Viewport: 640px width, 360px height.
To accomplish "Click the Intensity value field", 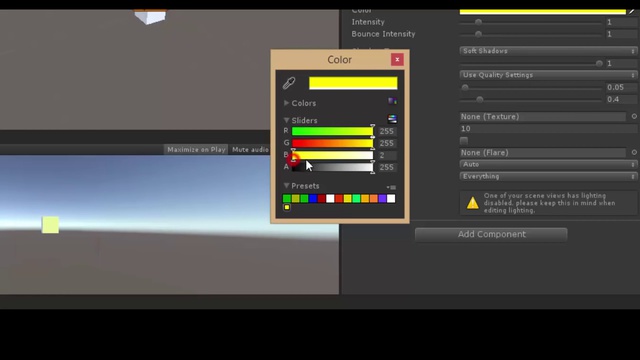I will tap(621, 22).
